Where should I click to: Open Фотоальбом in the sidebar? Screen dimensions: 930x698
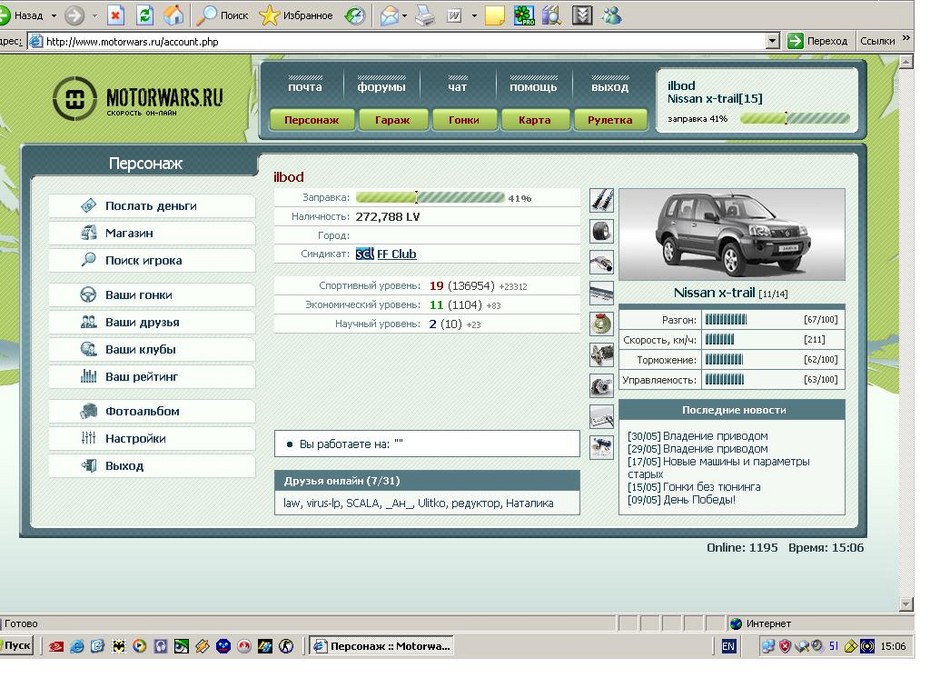pos(152,411)
